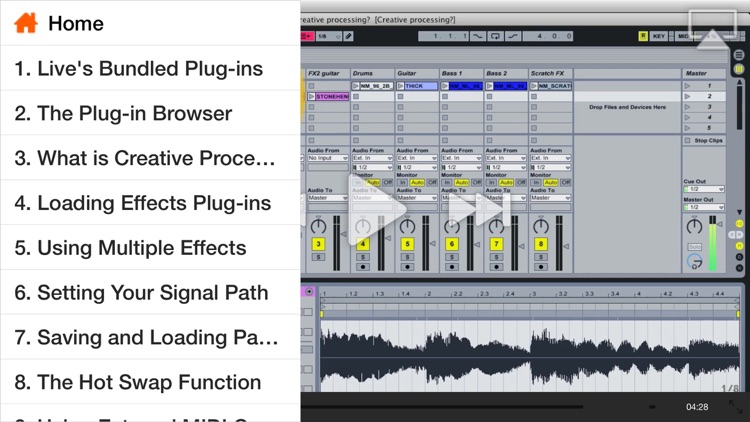The width and height of the screenshot is (750, 422).
Task: Click the Master Solo cue button
Action: pos(694,246)
